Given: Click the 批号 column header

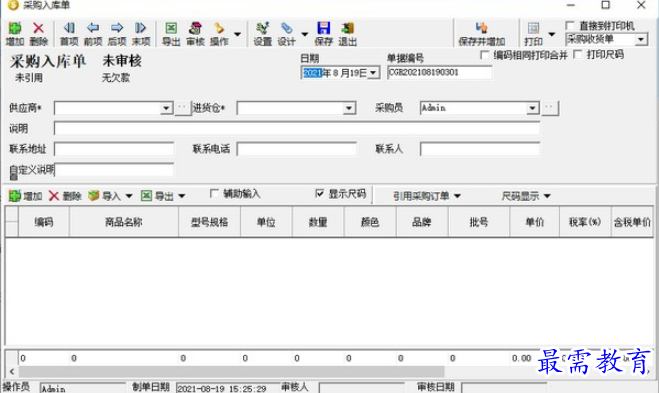Looking at the screenshot, I should click(479, 222).
